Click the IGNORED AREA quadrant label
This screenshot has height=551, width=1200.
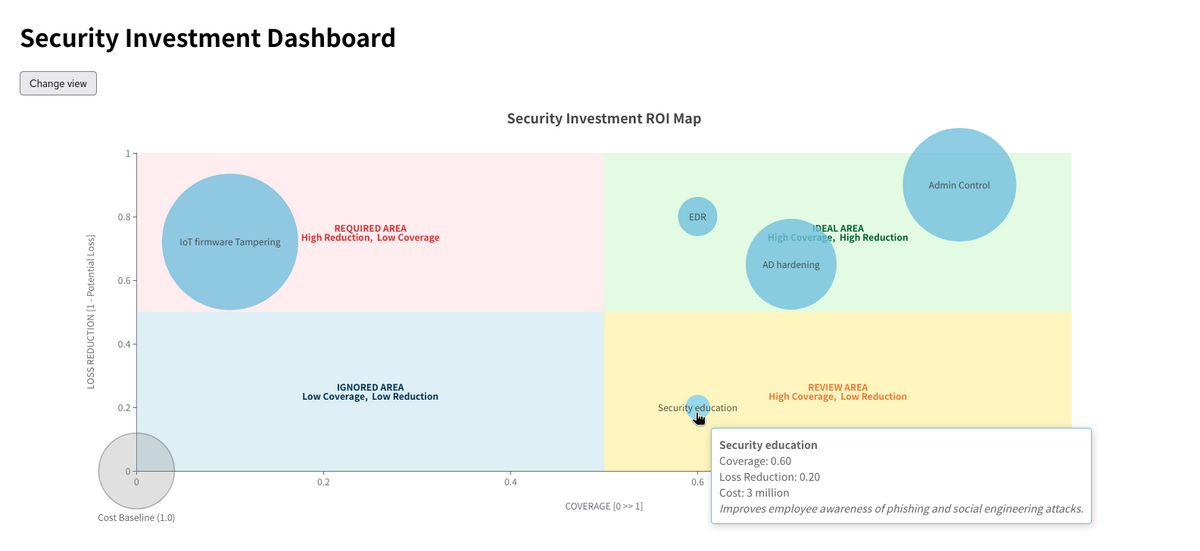(x=370, y=387)
